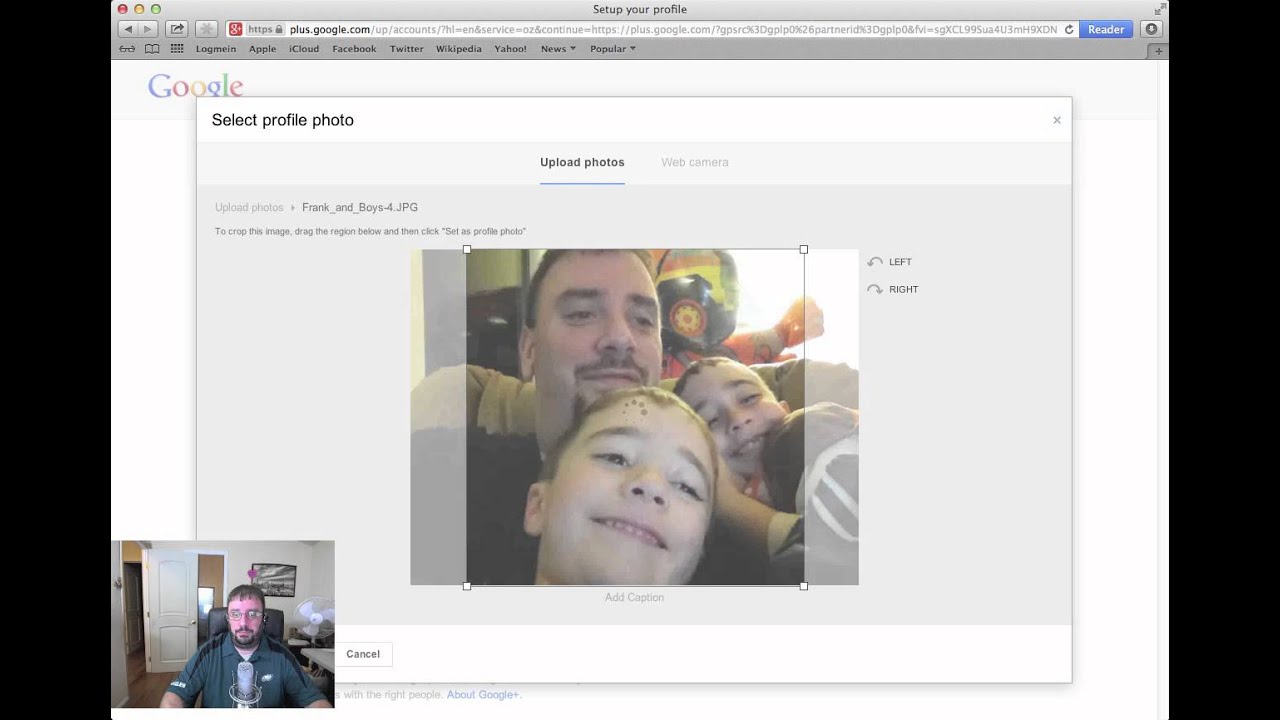Click the bottom-right crop handle
This screenshot has height=720, width=1280.
(x=804, y=586)
